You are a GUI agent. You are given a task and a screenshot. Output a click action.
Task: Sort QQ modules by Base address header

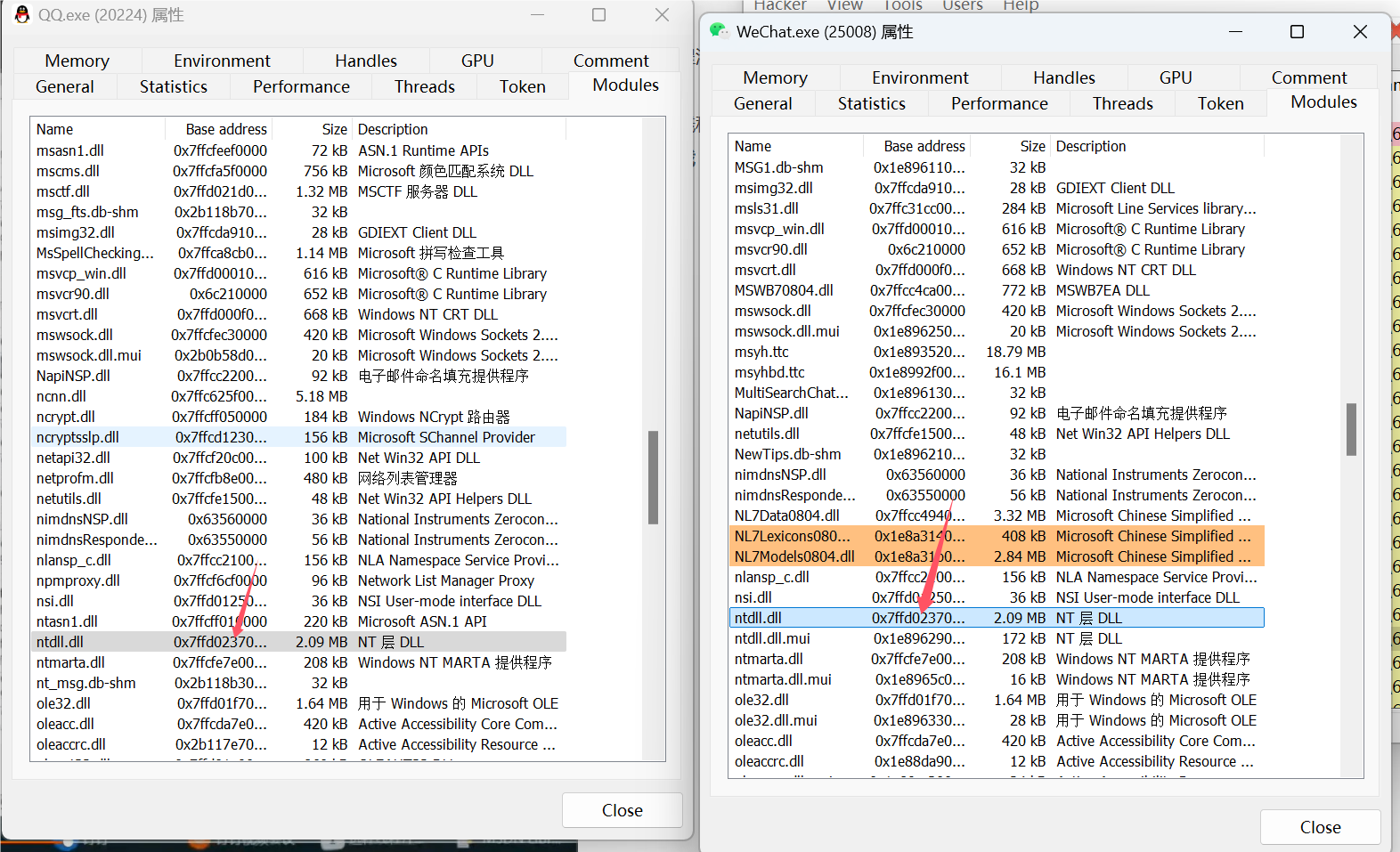tap(219, 129)
